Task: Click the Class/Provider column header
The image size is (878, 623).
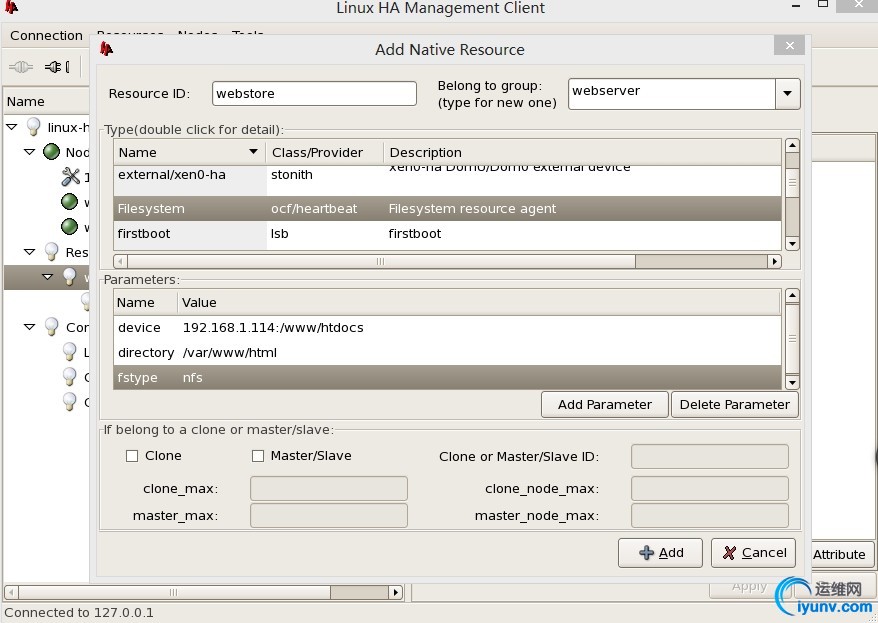Action: pyautogui.click(x=325, y=152)
